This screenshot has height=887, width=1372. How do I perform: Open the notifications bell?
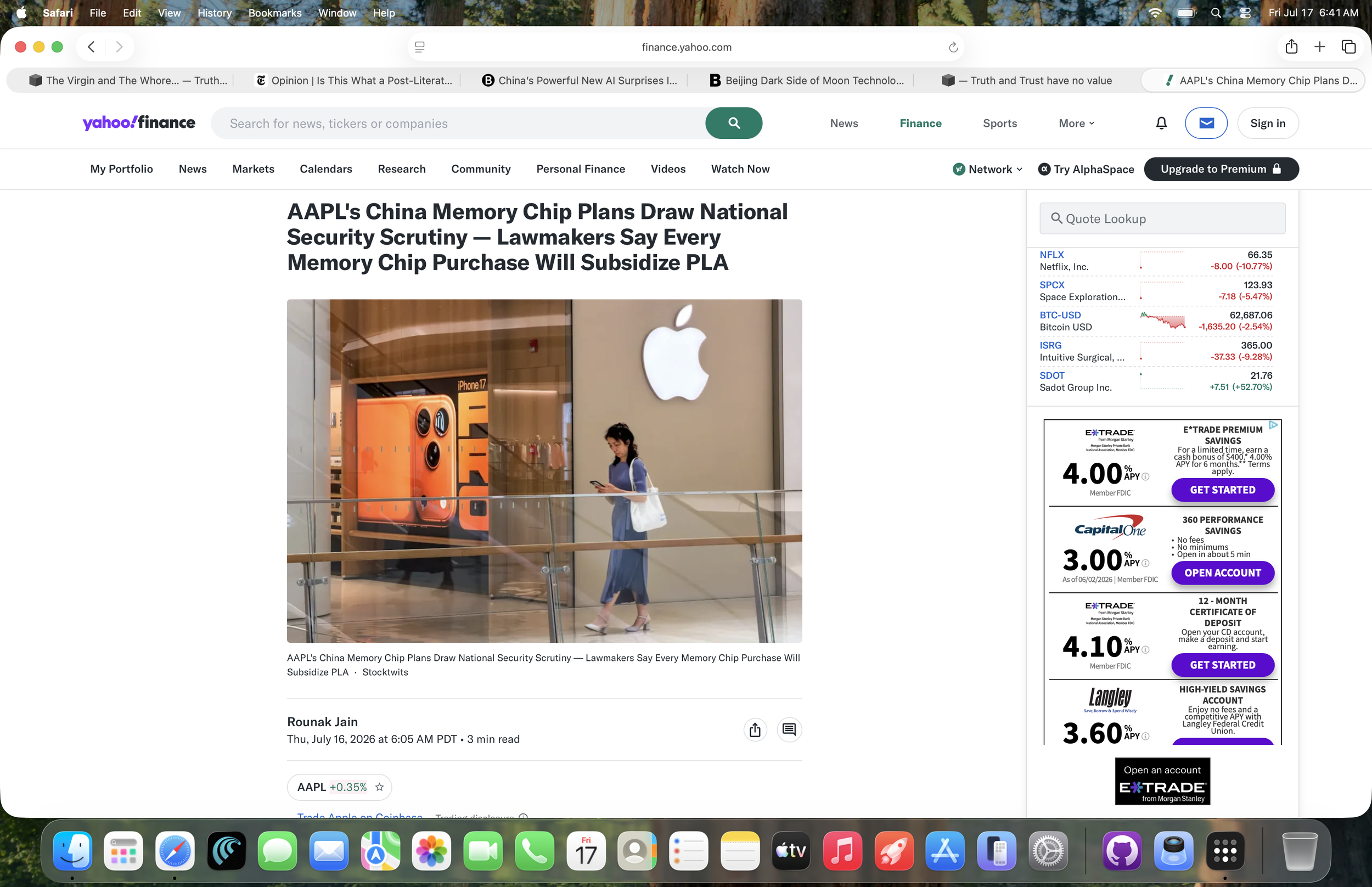(1161, 123)
